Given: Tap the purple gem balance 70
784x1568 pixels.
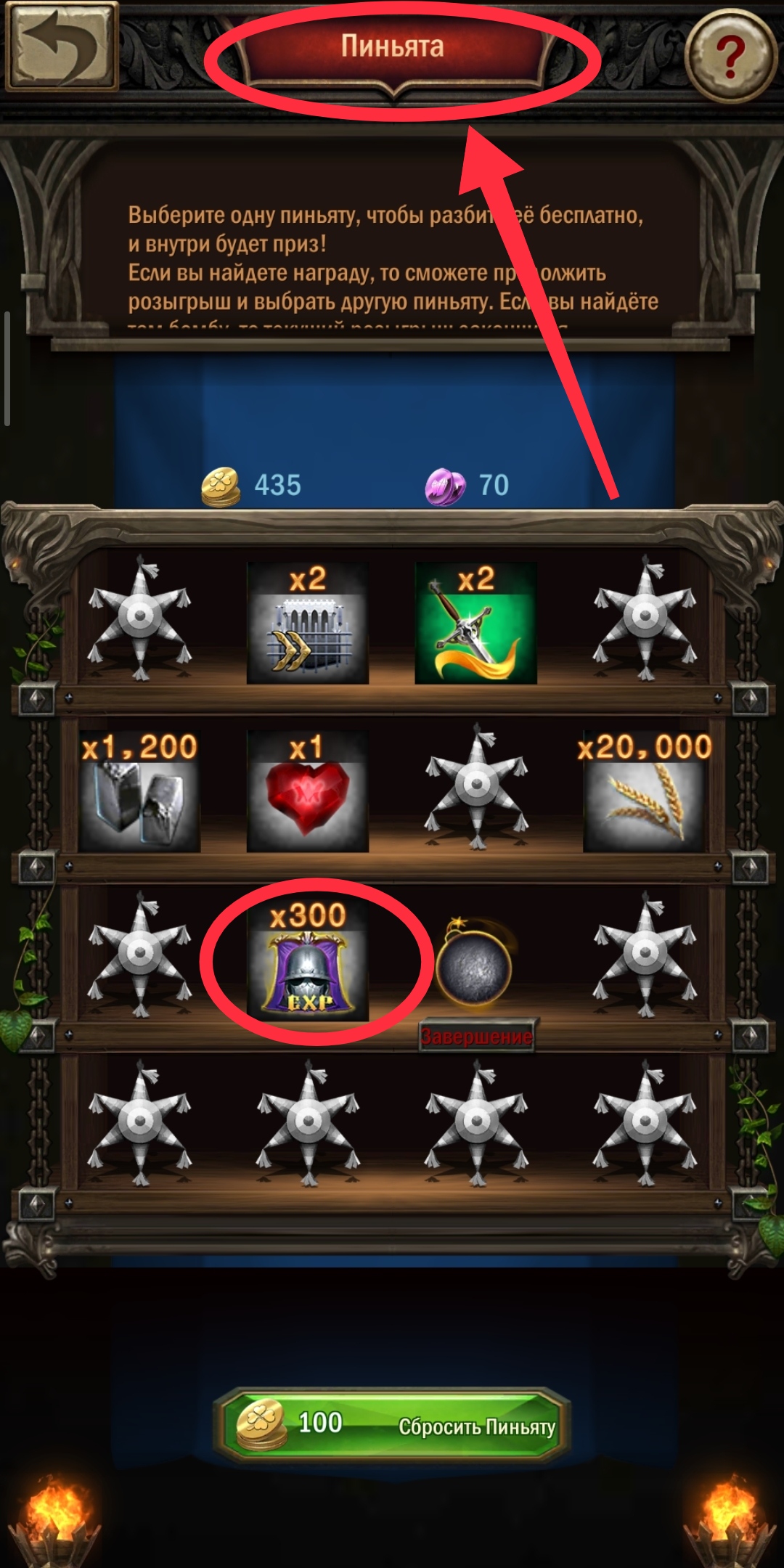Looking at the screenshot, I should click(x=467, y=486).
